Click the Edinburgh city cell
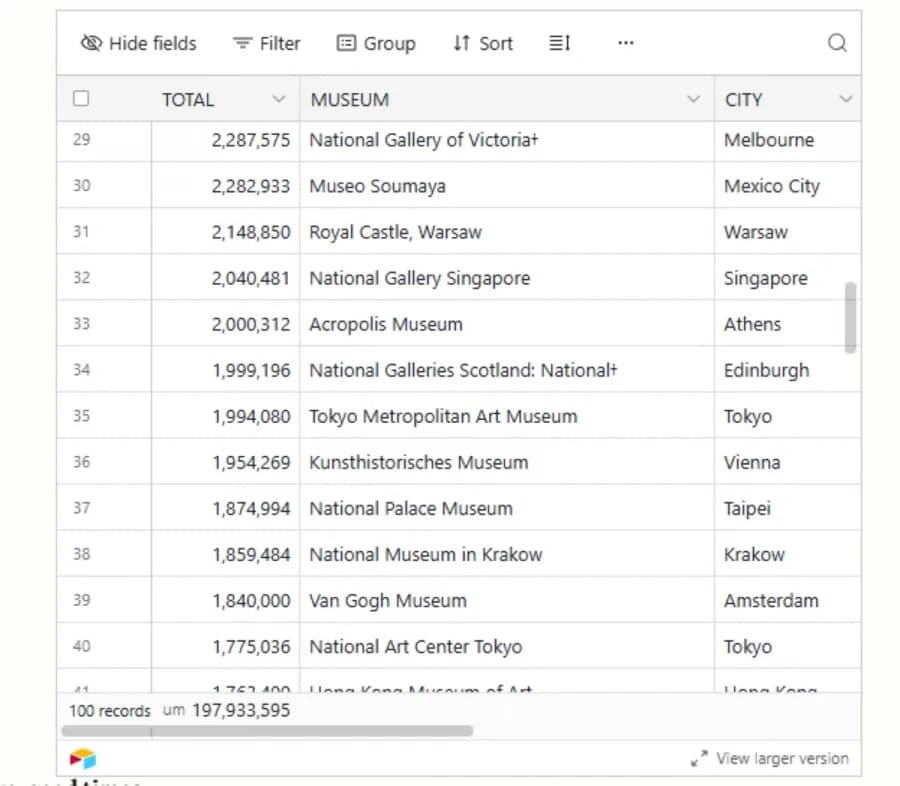The width and height of the screenshot is (900, 786). coord(788,370)
